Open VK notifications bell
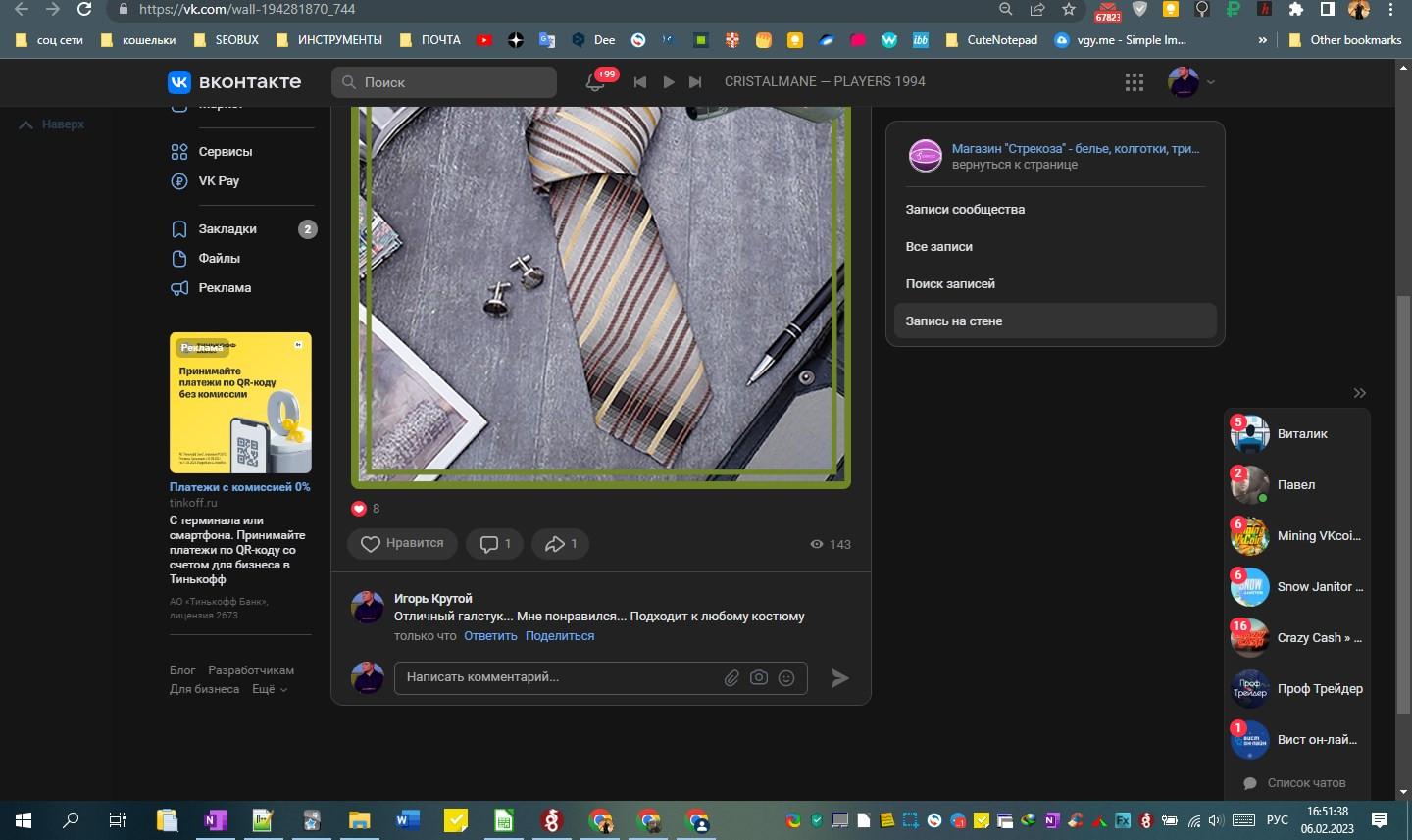The image size is (1412, 840). click(x=595, y=82)
